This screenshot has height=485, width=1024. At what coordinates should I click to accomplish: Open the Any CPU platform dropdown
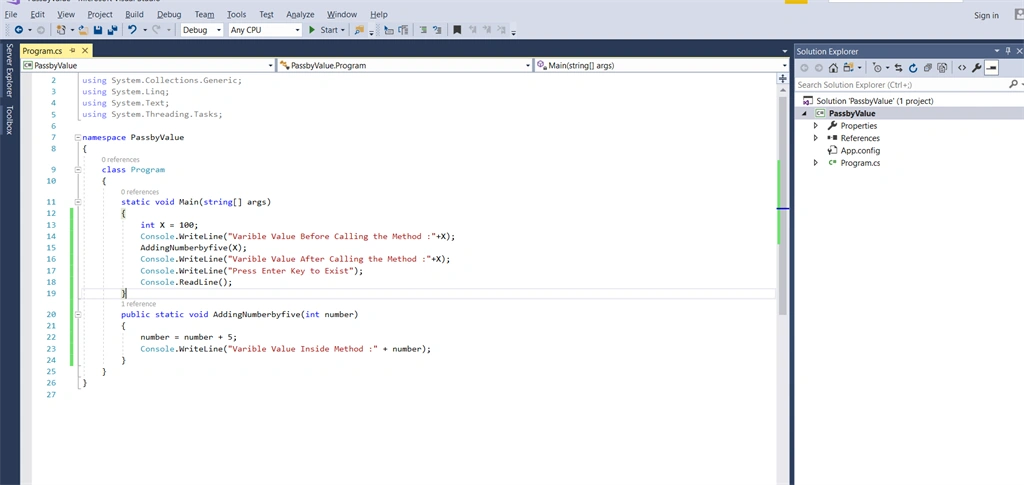[265, 30]
